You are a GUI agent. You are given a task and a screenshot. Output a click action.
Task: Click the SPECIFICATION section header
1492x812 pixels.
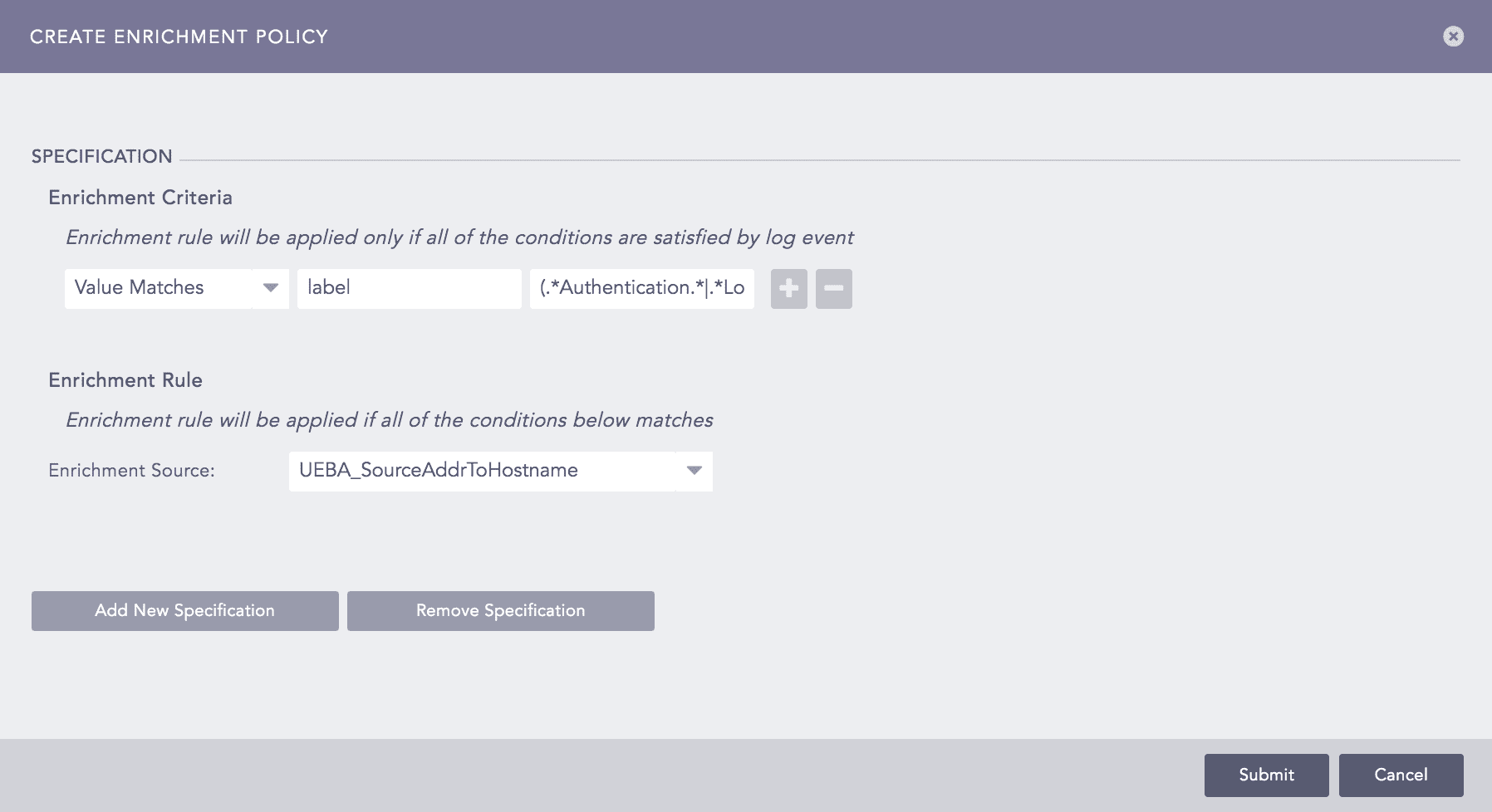[x=101, y=156]
